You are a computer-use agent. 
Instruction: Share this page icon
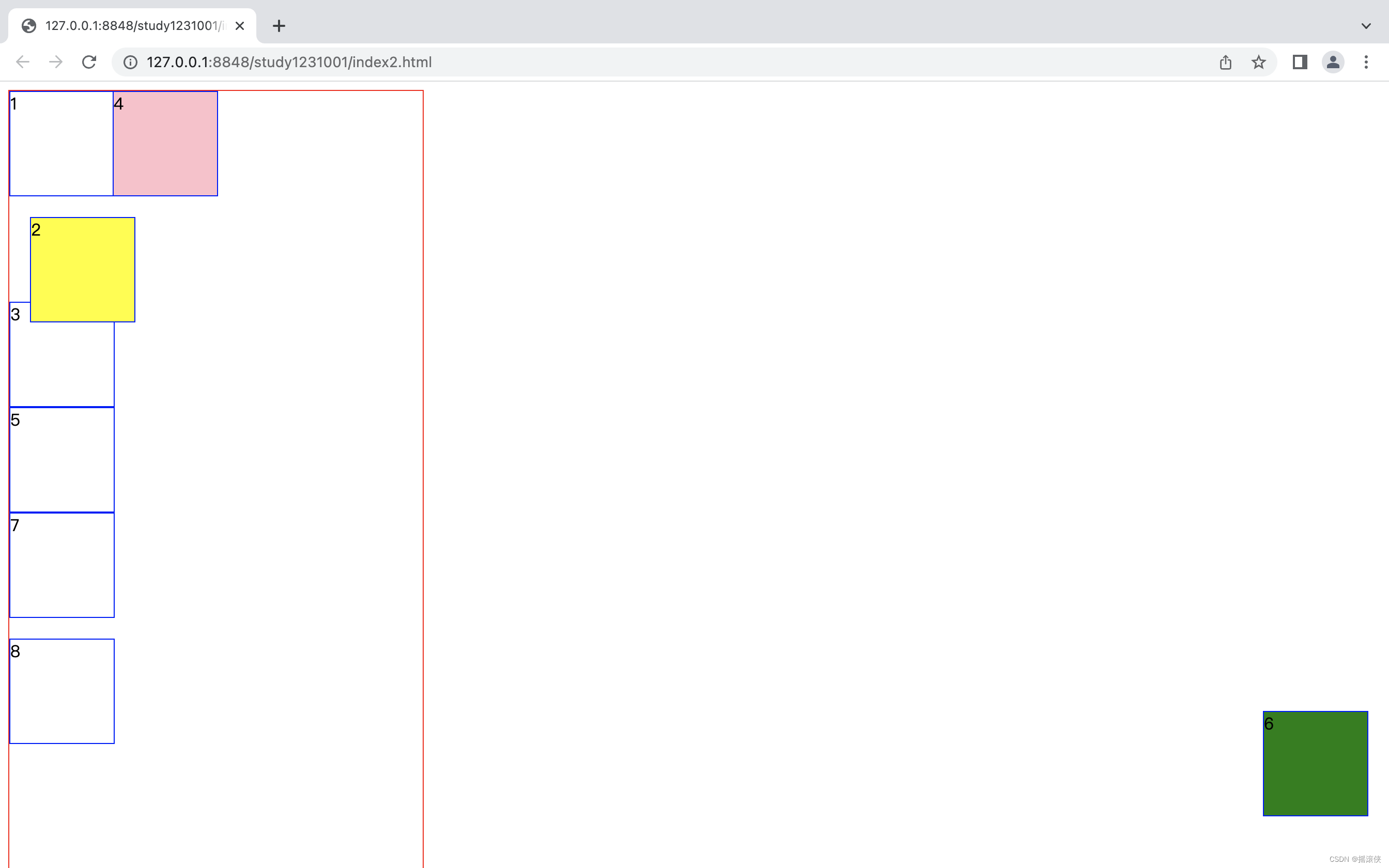click(x=1225, y=62)
